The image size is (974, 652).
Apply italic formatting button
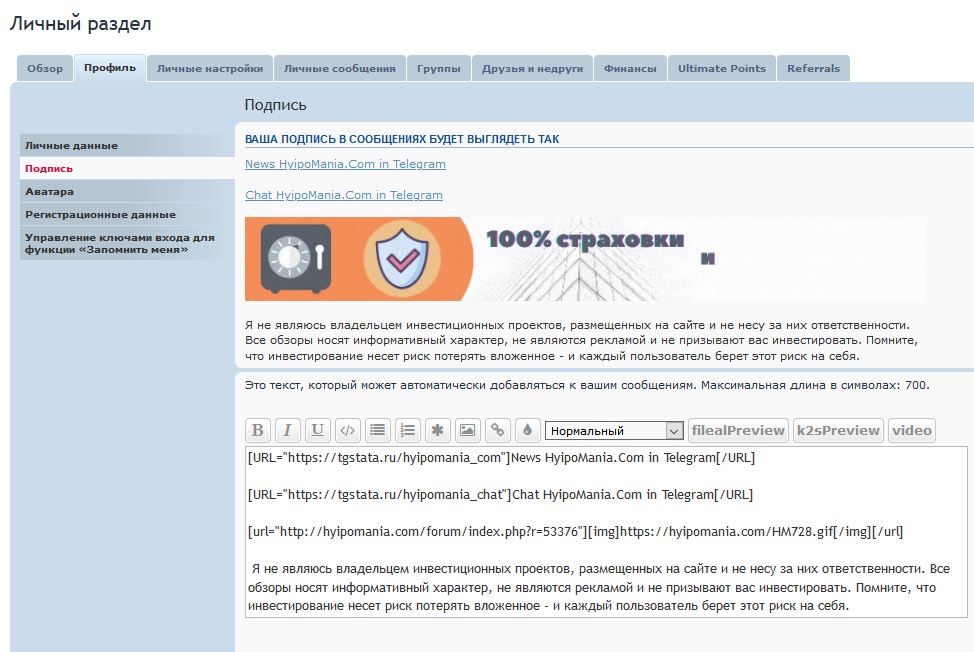click(288, 430)
